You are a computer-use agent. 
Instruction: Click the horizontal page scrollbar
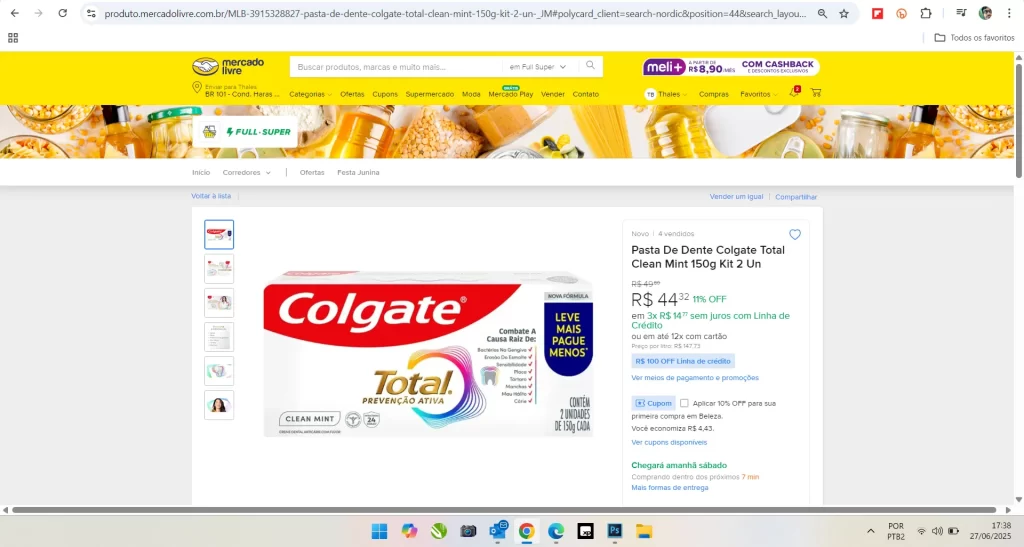[x=504, y=510]
